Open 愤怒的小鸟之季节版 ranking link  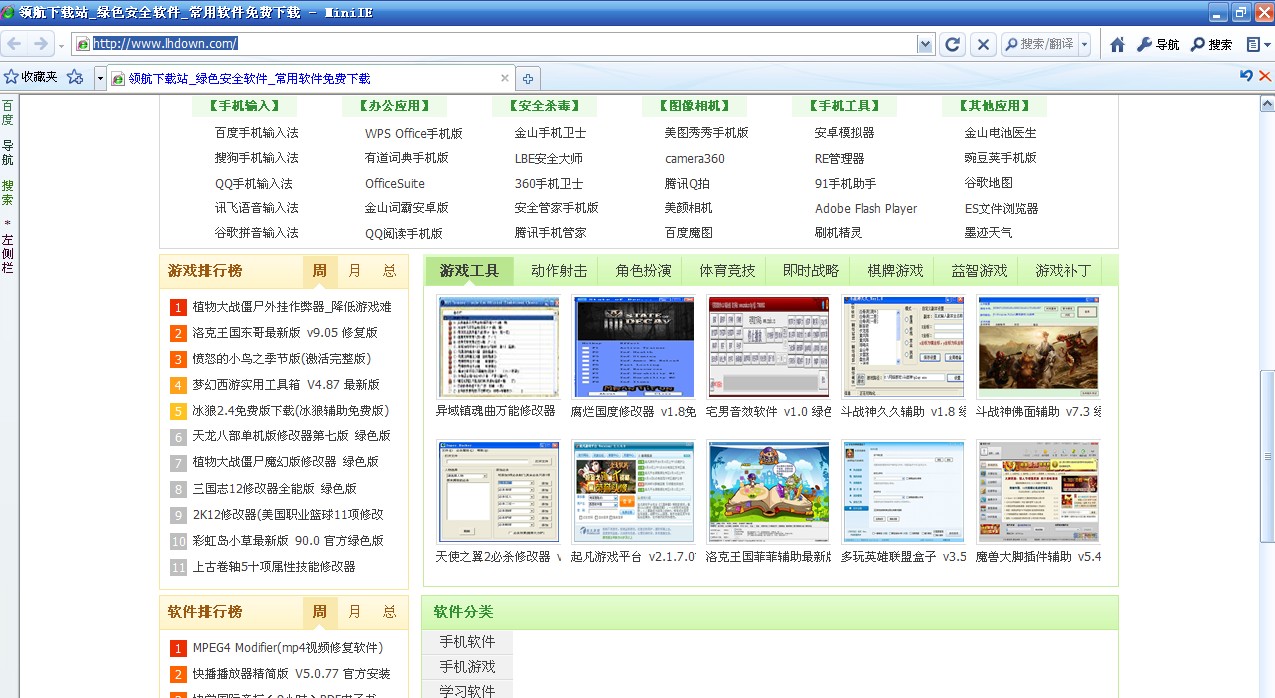(281, 359)
